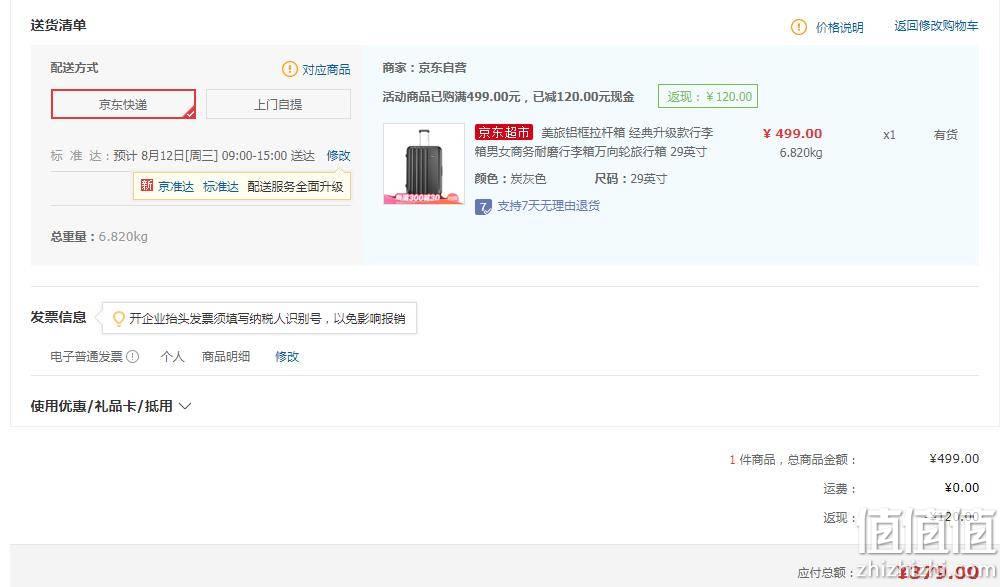Expand 使用优惠/礼品卡/抵用 section
This screenshot has height=587, width=1006.
coord(110,406)
